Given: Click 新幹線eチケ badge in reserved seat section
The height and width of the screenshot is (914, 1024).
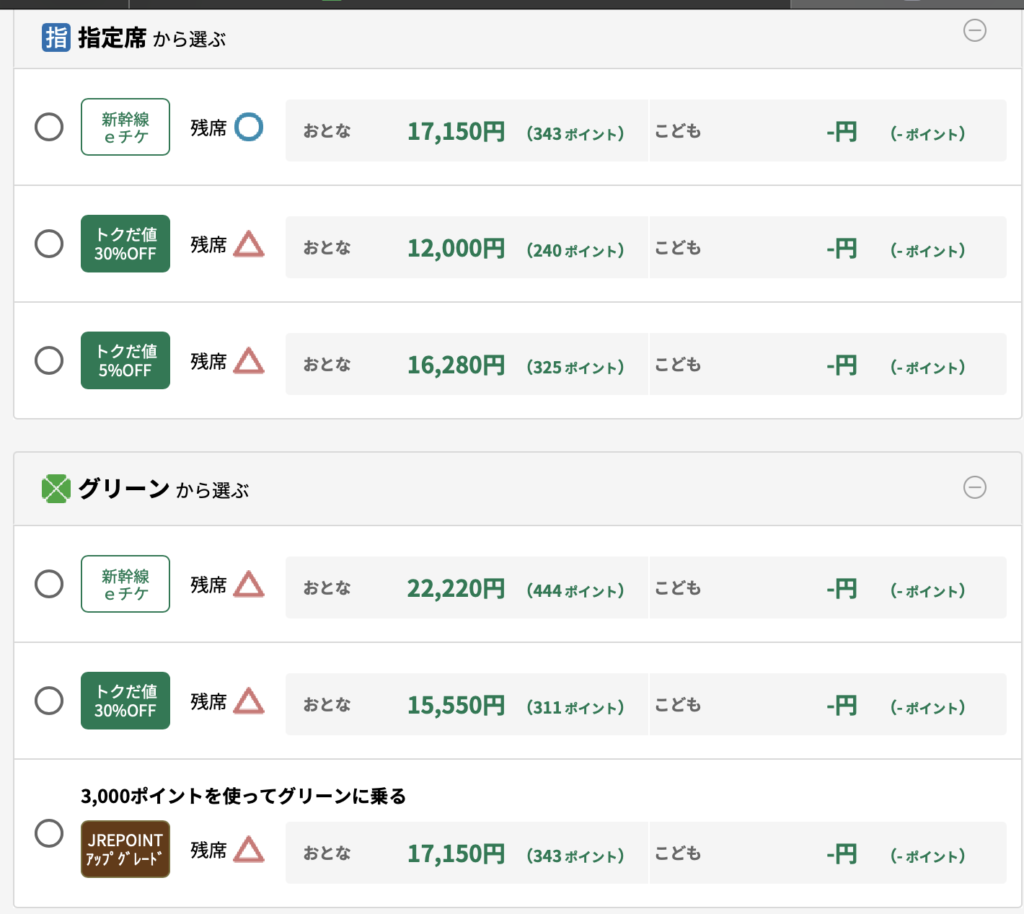Looking at the screenshot, I should [125, 127].
